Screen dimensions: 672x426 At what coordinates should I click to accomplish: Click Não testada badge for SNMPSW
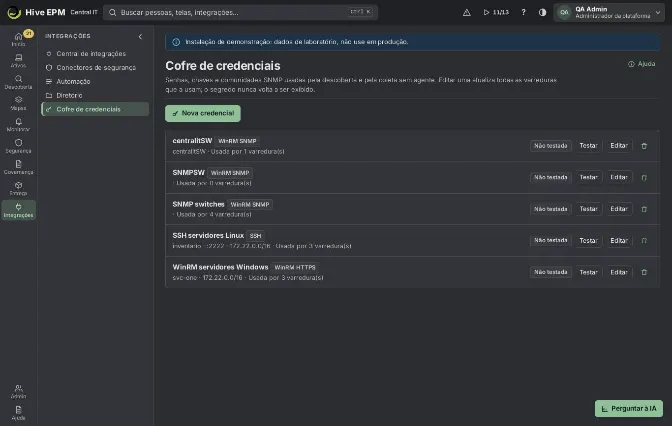point(551,177)
